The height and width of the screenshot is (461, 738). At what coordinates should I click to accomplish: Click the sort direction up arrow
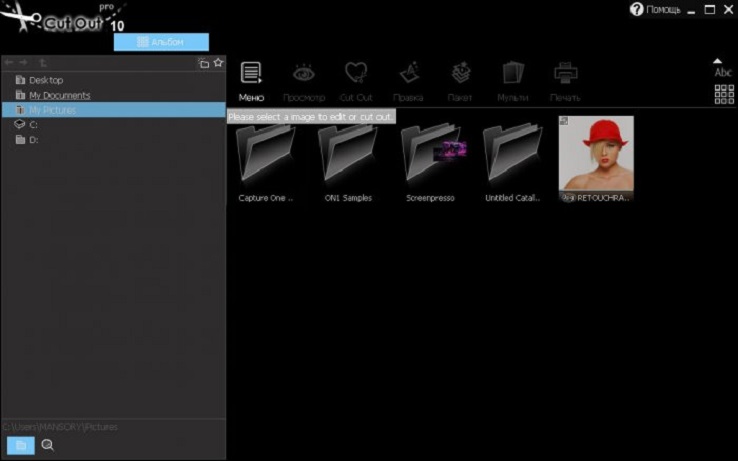click(x=717, y=61)
